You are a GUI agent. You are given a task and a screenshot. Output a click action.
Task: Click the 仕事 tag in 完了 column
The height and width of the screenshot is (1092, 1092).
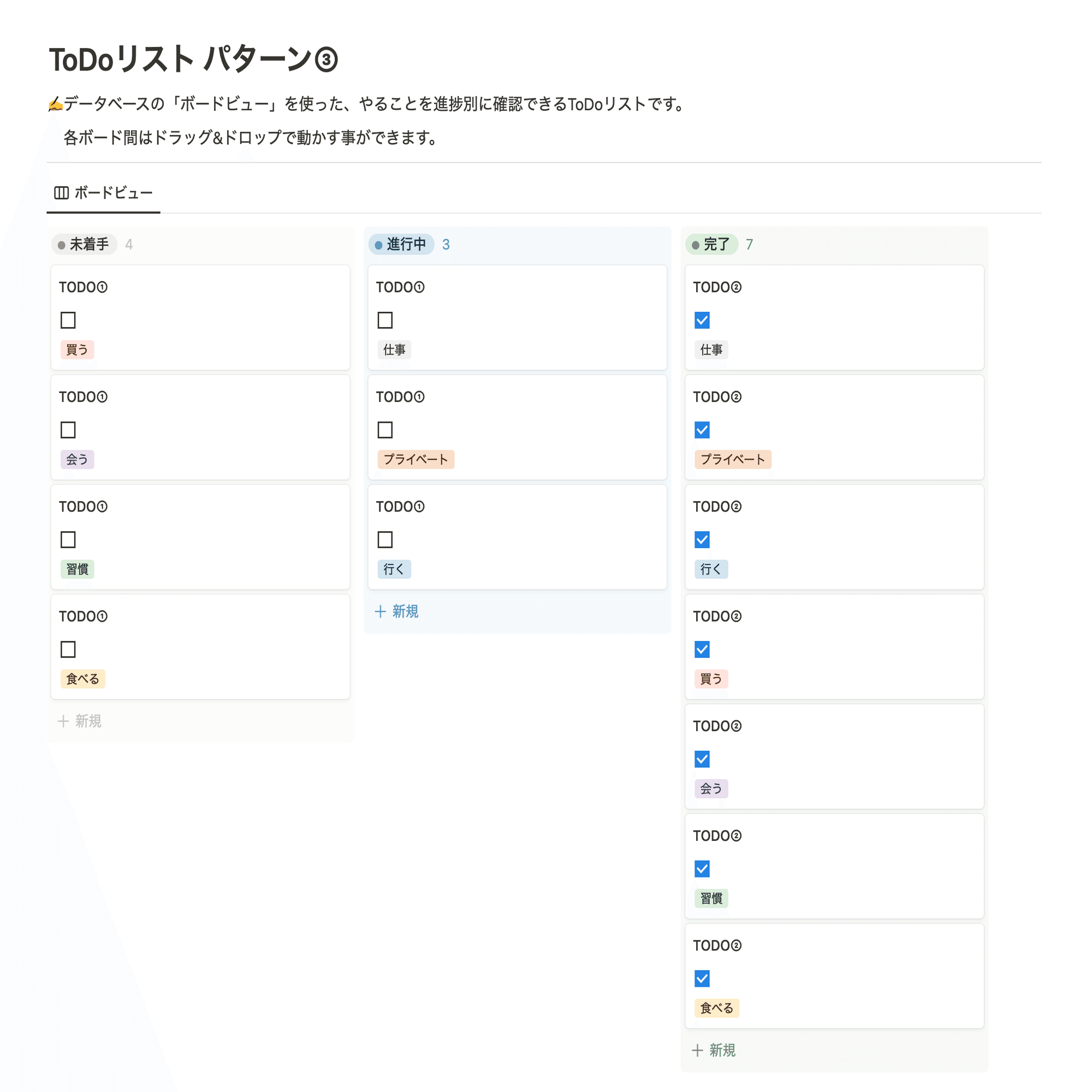click(711, 349)
